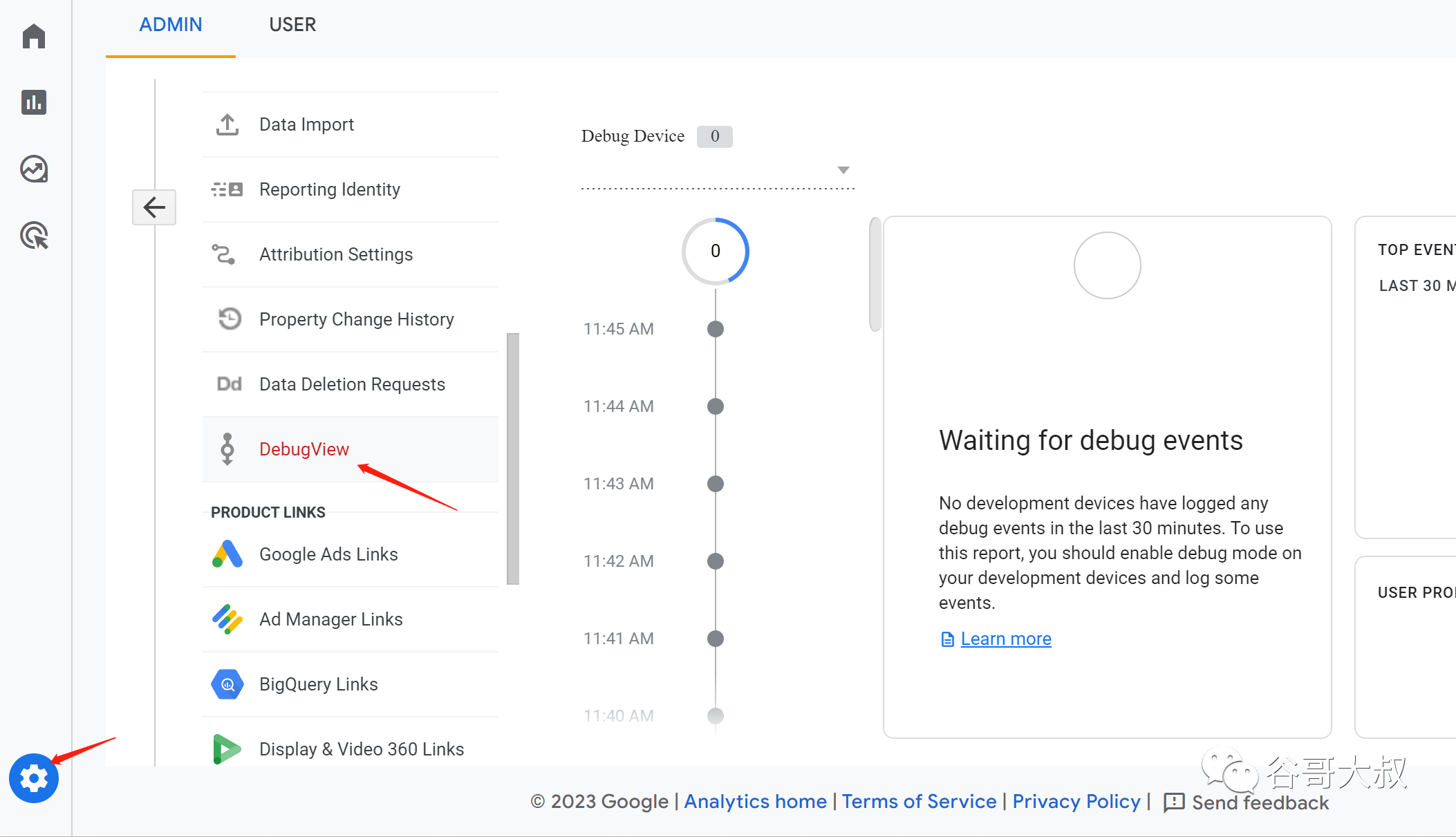Viewport: 1456px width, 837px height.
Task: Open Google Ads Links item
Action: pyautogui.click(x=328, y=554)
